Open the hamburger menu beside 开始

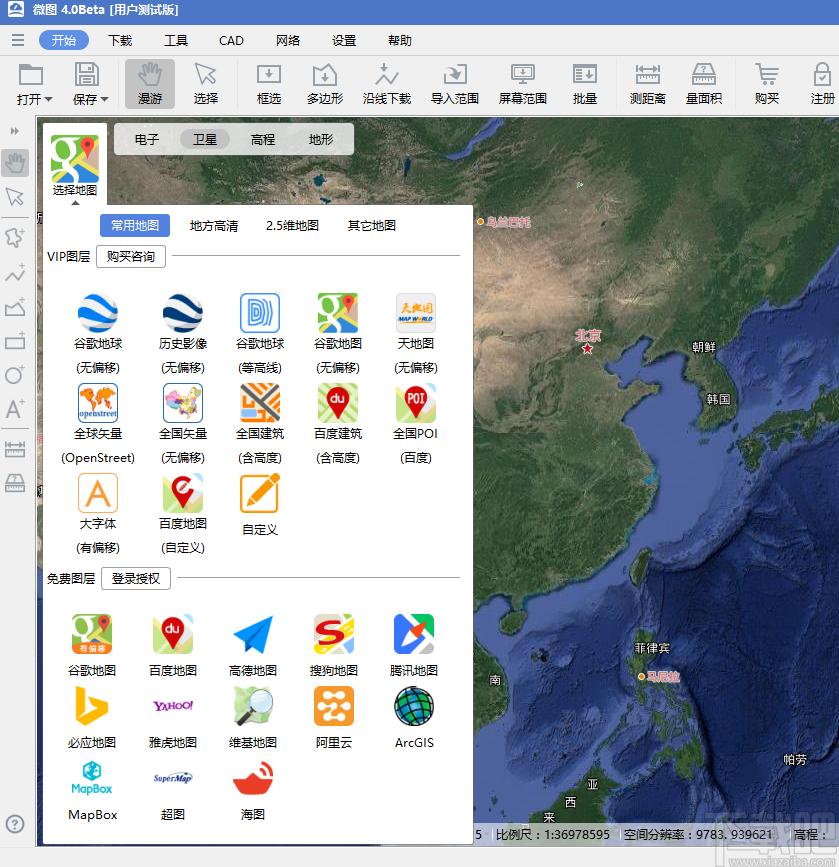click(18, 40)
